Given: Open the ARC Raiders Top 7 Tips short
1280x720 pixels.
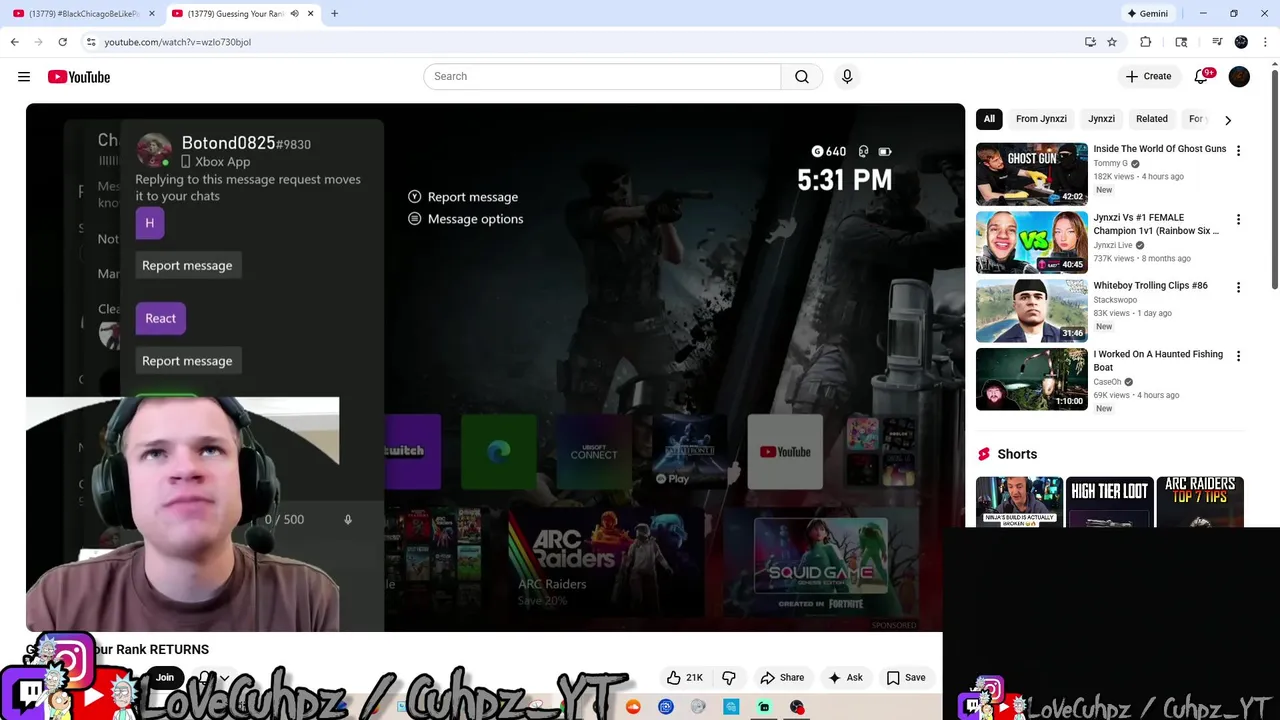Looking at the screenshot, I should click(1199, 502).
